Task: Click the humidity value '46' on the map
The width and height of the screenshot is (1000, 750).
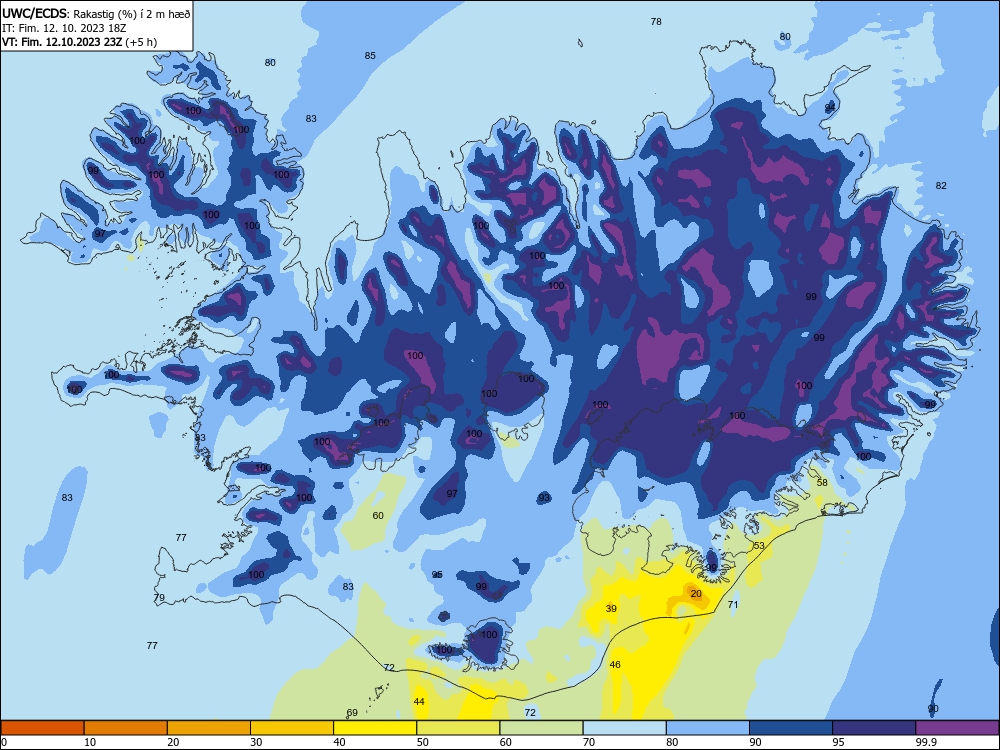Action: pos(615,665)
